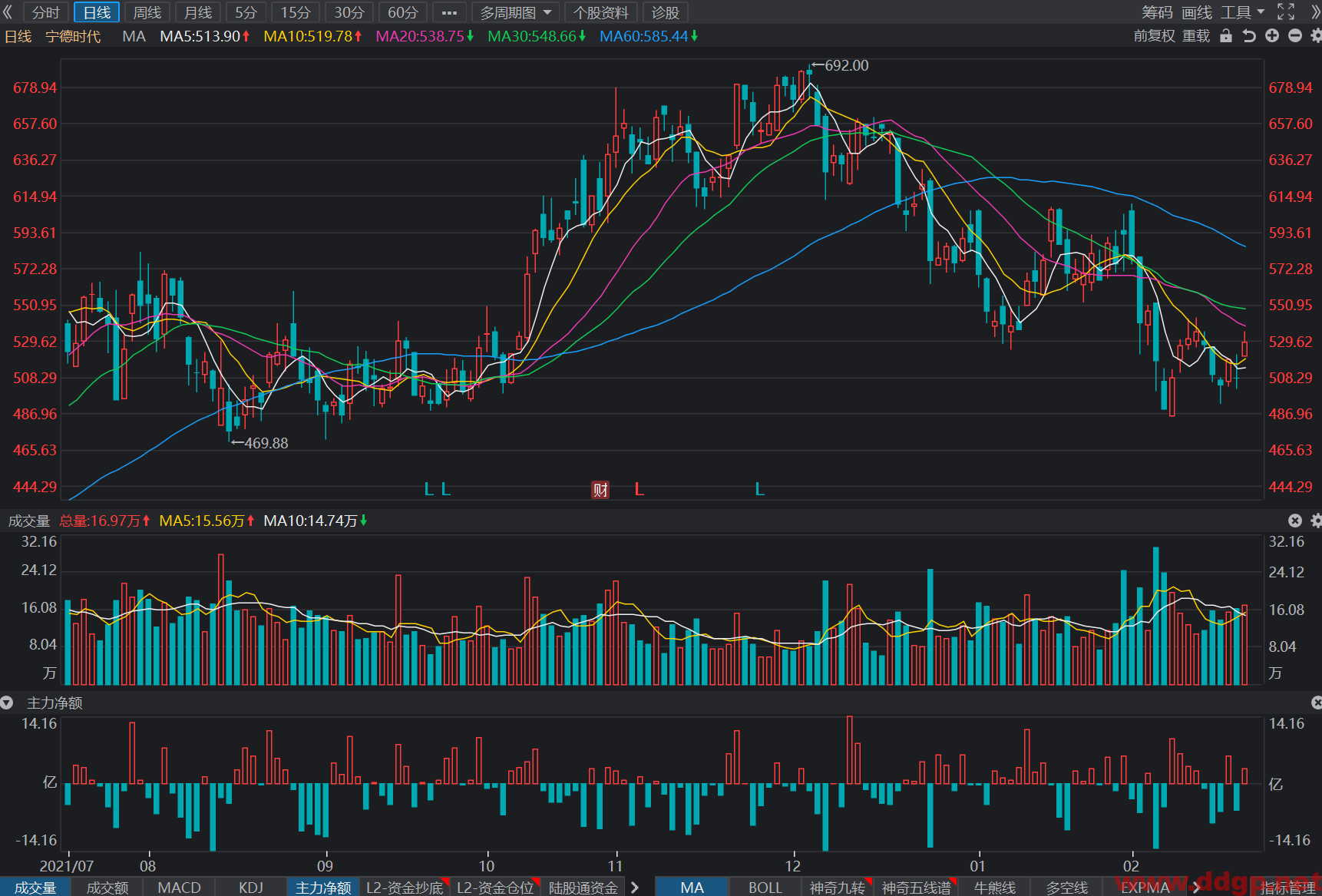This screenshot has height=896, width=1322.
Task: Toggle the 筹码 chip distribution view
Action: click(x=1157, y=12)
